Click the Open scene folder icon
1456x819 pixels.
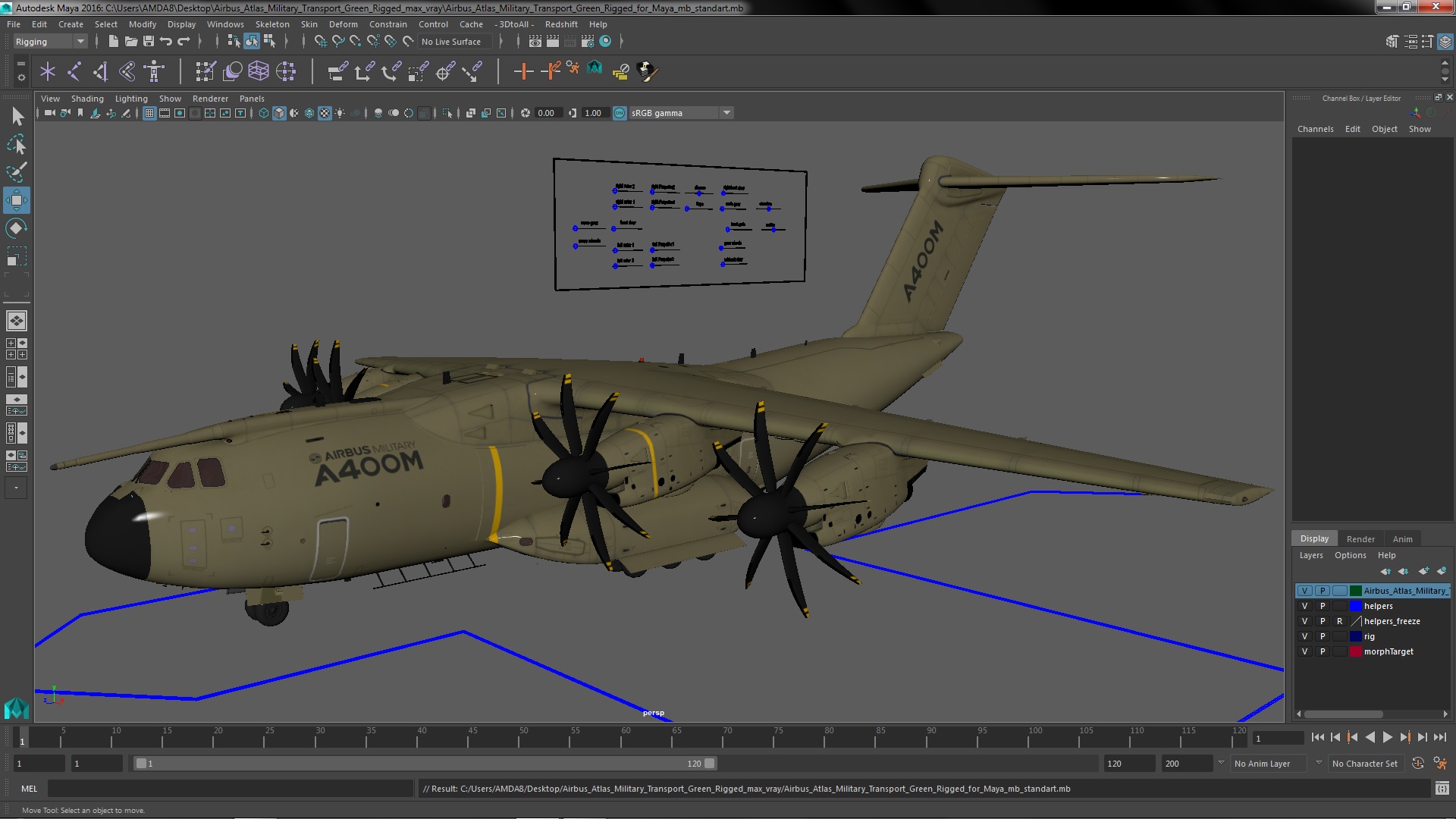point(130,41)
